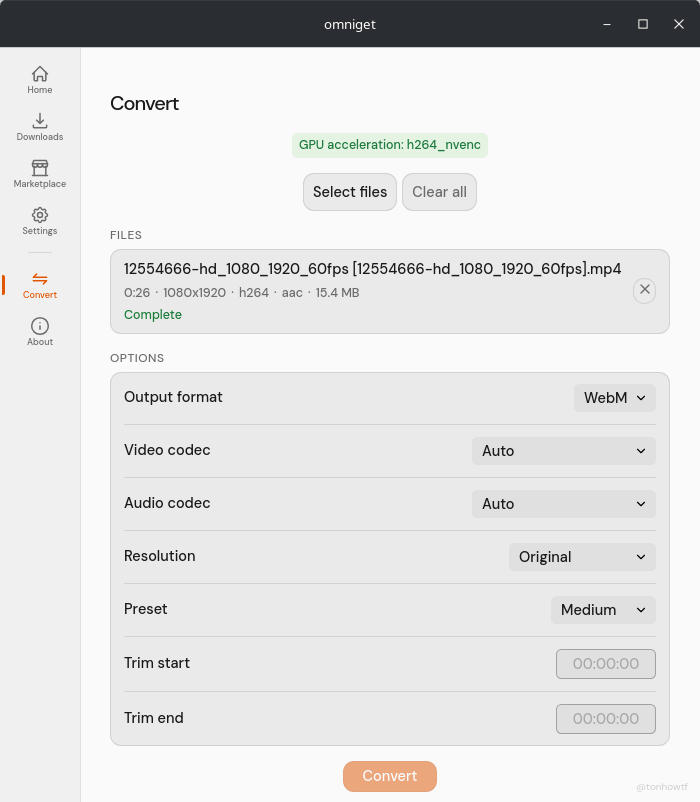Open the Preset Medium dropdown
Image resolution: width=700 pixels, height=802 pixels.
click(603, 610)
